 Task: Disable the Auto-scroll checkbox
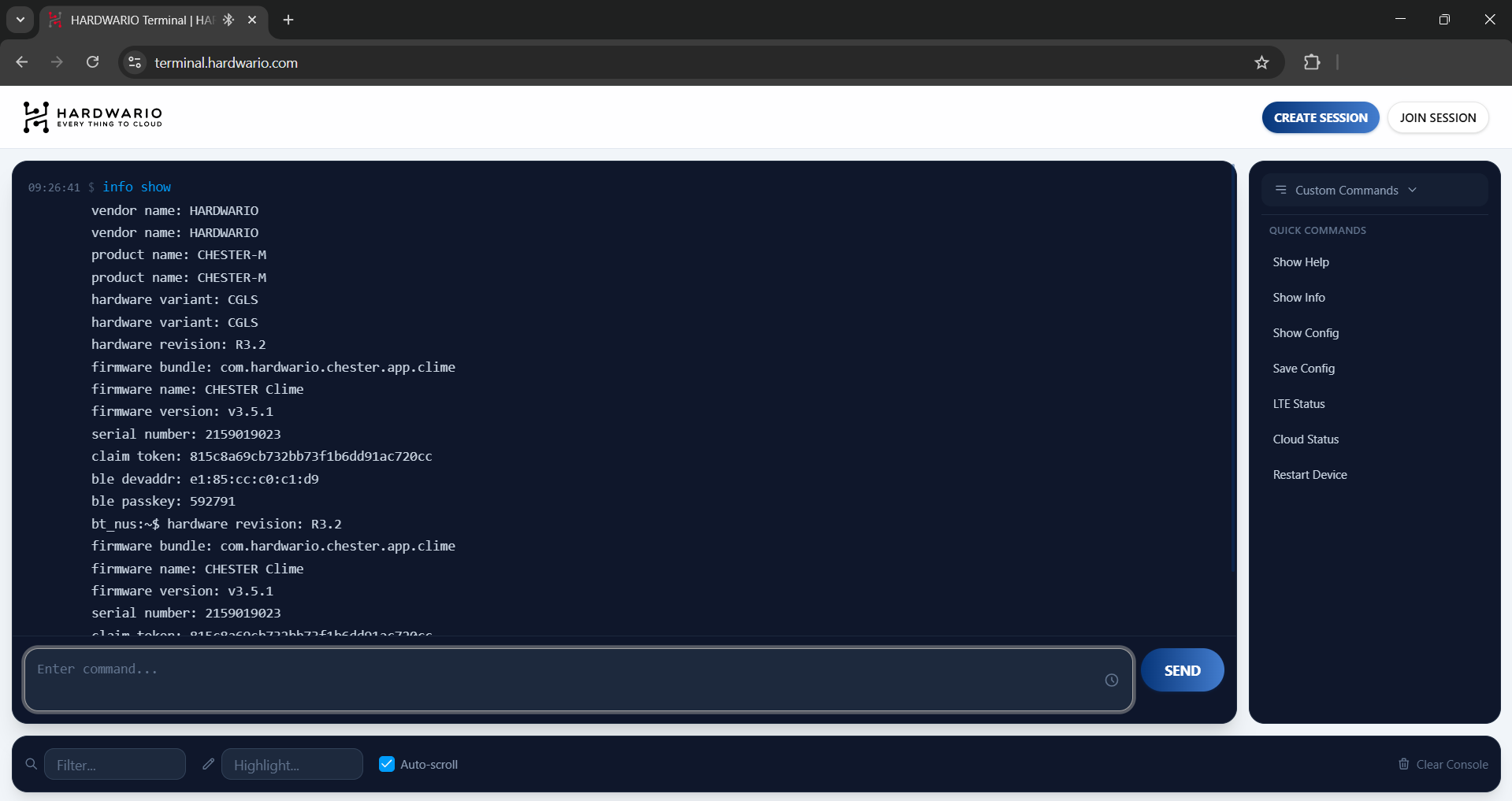(x=387, y=764)
